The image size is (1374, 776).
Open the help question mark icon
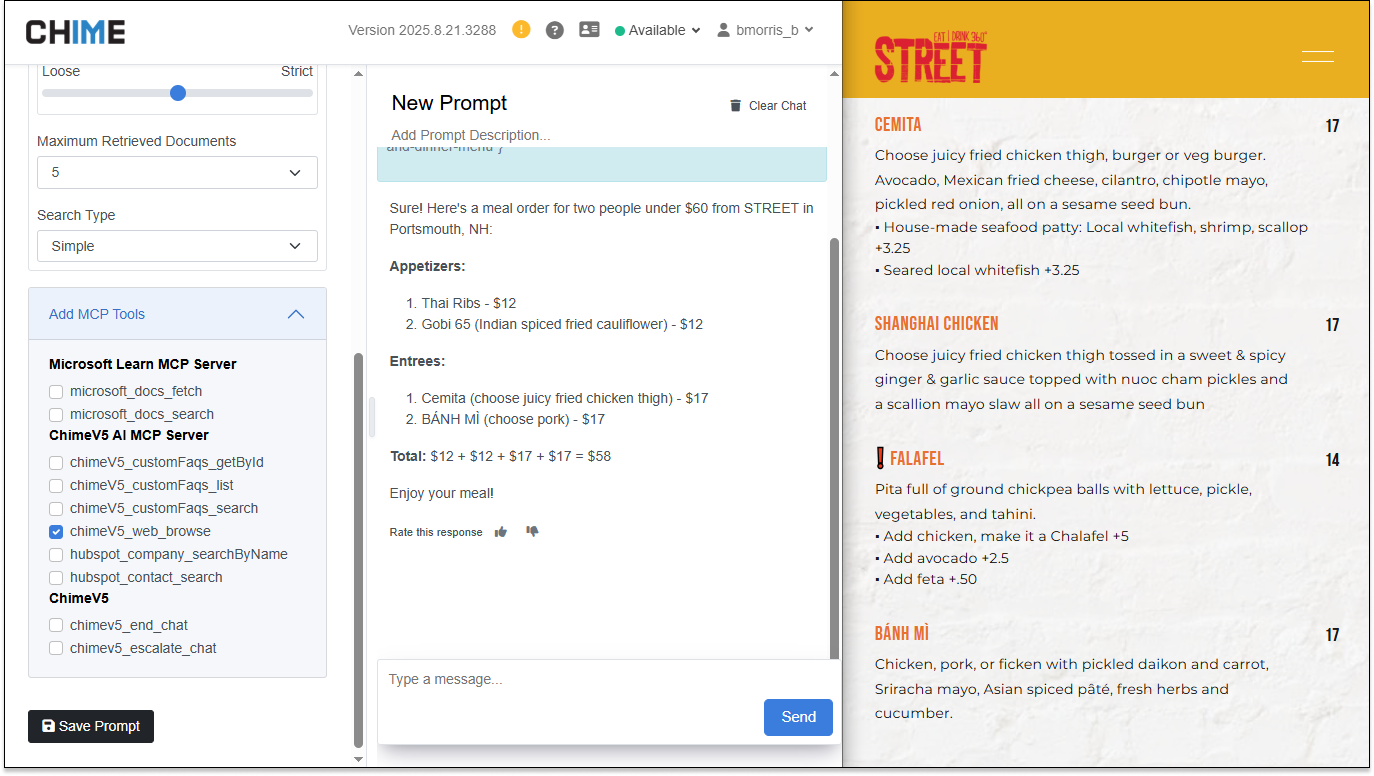(x=555, y=30)
